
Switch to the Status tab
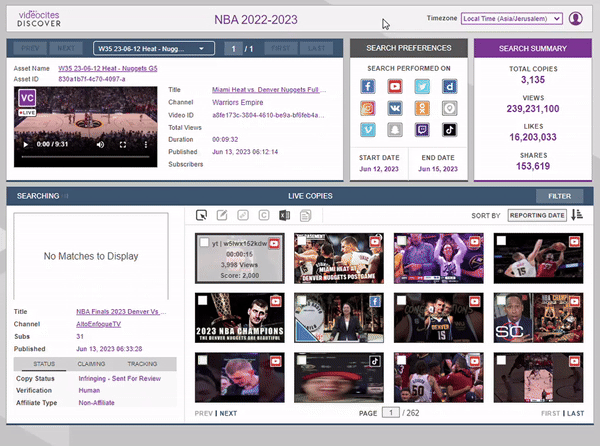[44, 364]
